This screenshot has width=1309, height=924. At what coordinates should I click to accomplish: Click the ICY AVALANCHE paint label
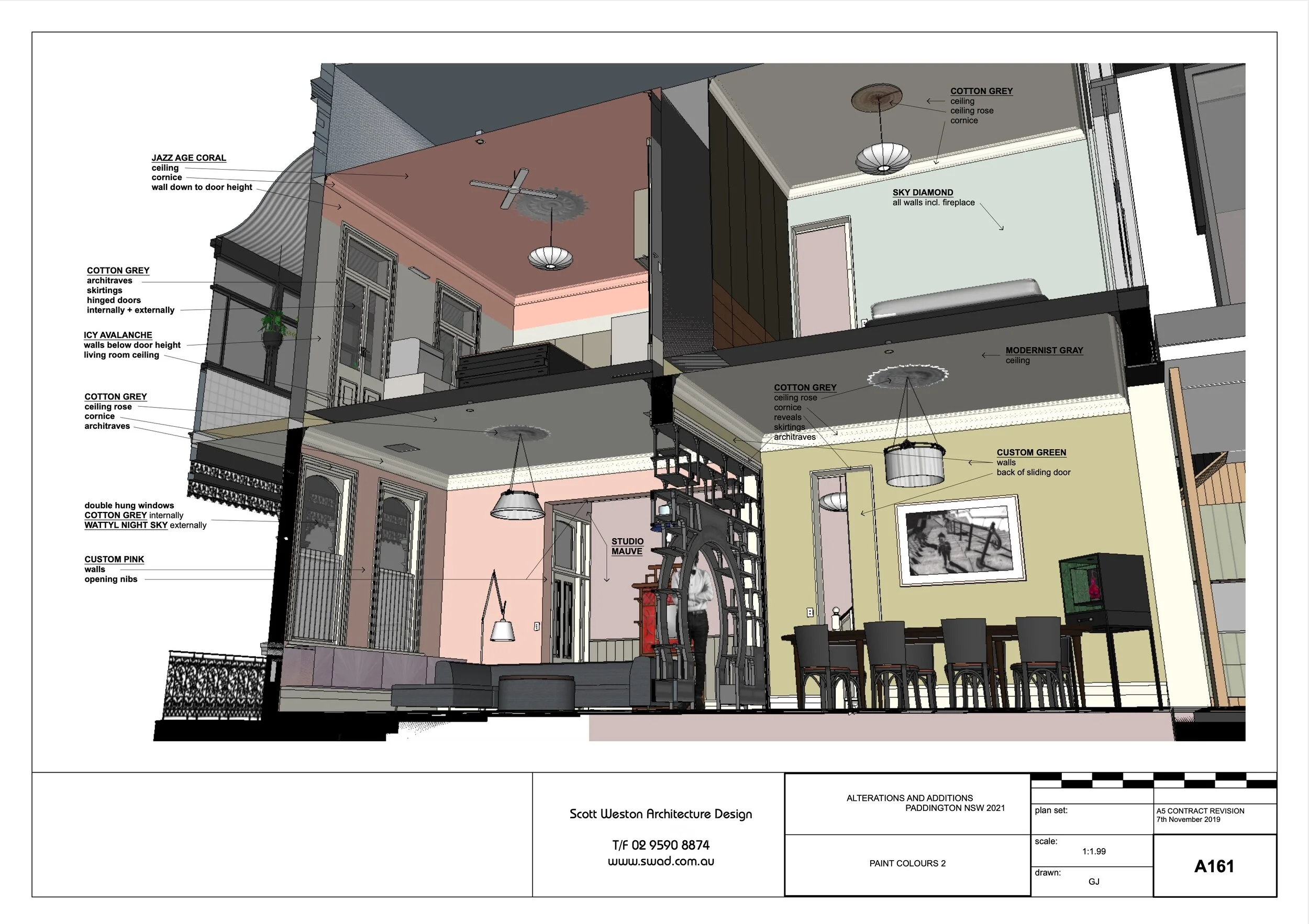pos(118,335)
